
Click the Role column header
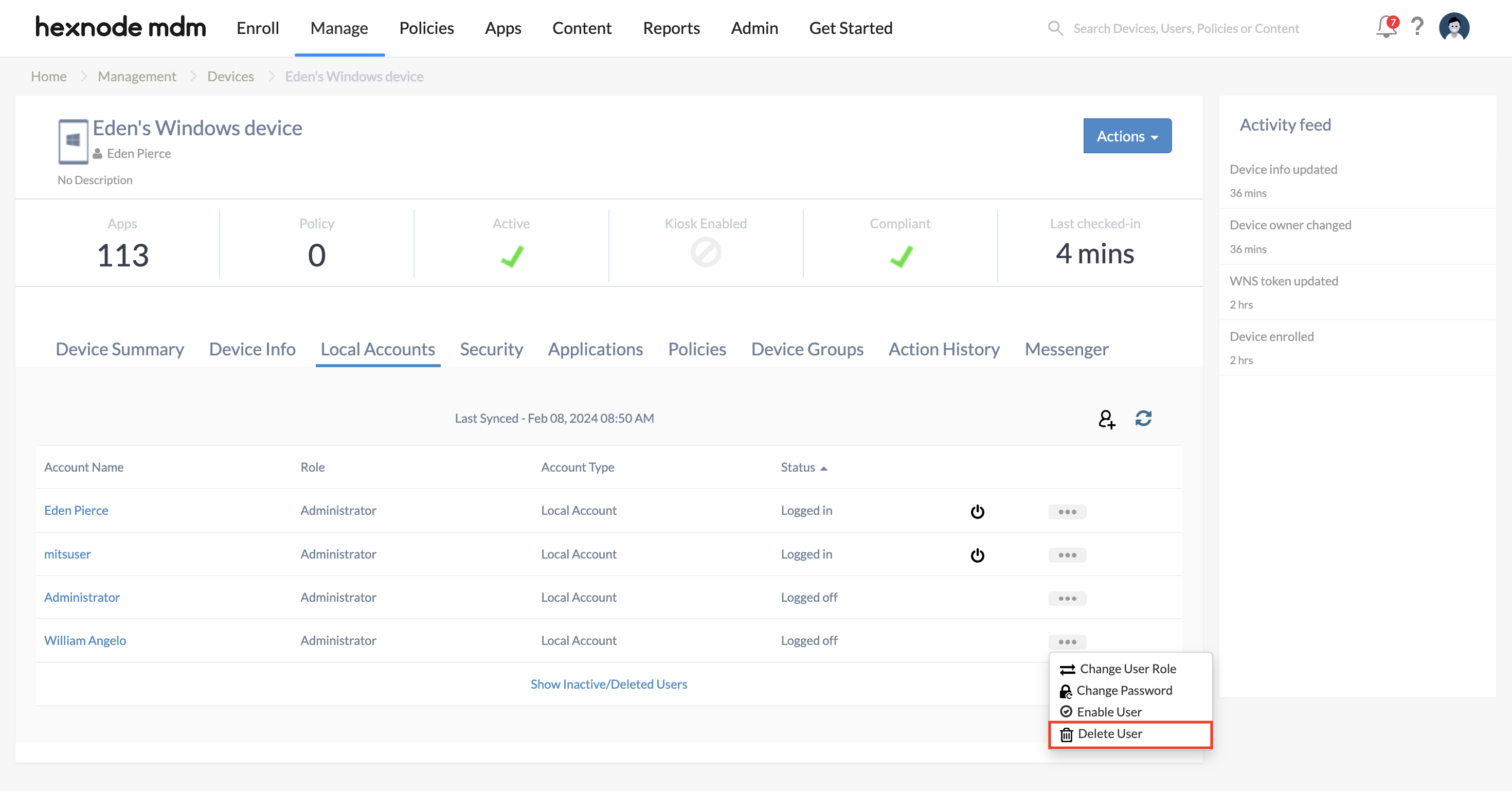[313, 468]
